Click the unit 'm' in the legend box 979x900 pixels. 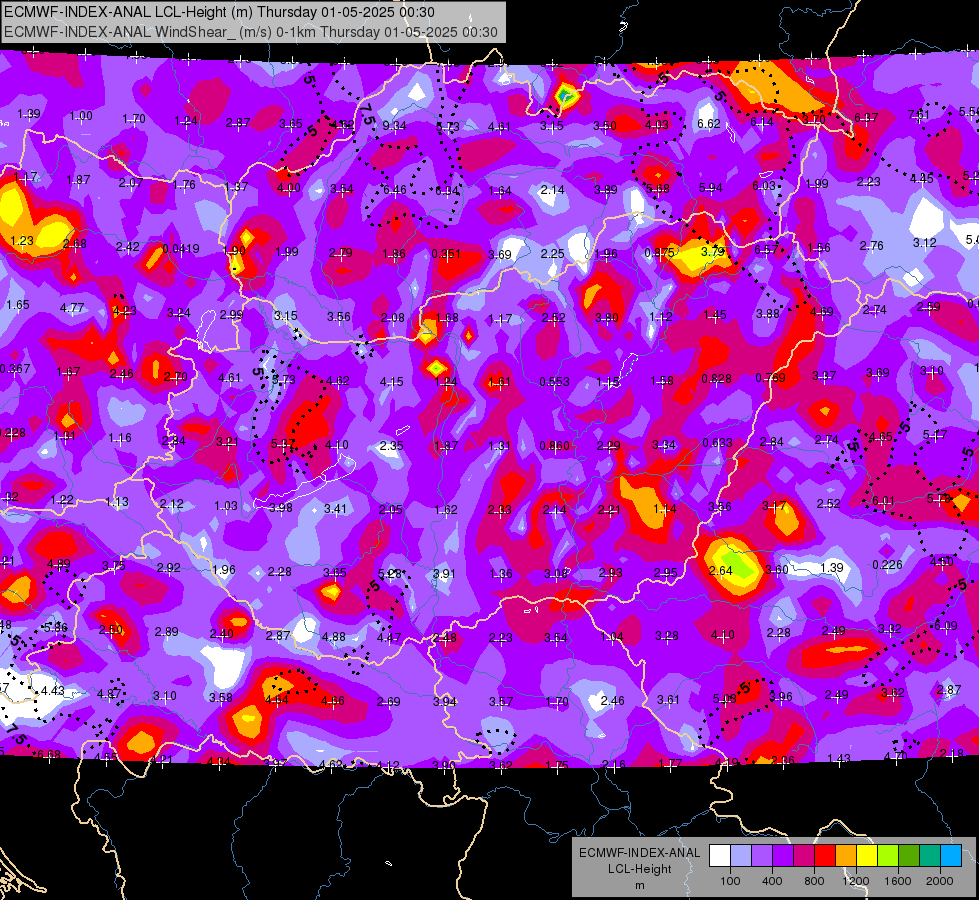[639, 886]
